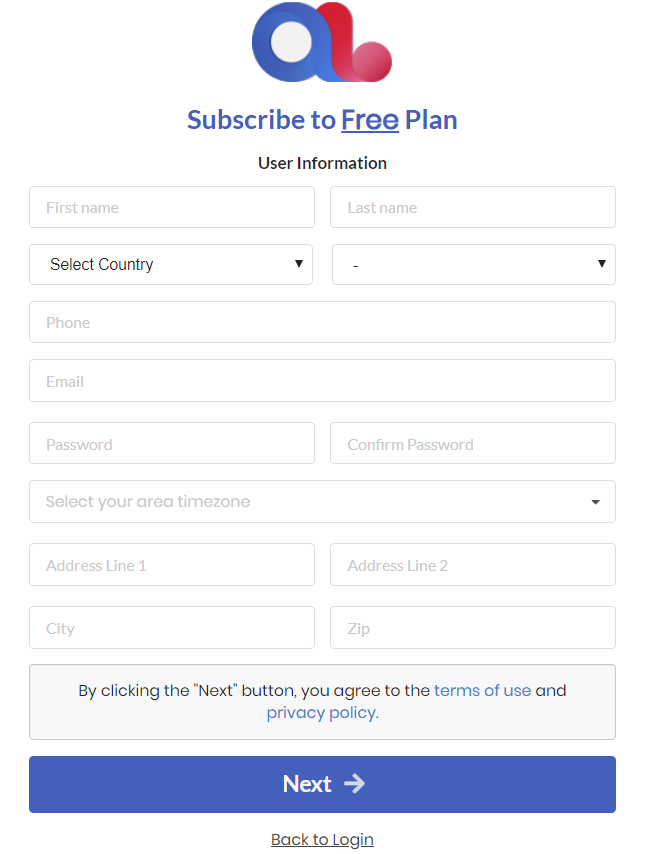Open the Select Country dropdown
The width and height of the screenshot is (647, 854).
tap(171, 265)
